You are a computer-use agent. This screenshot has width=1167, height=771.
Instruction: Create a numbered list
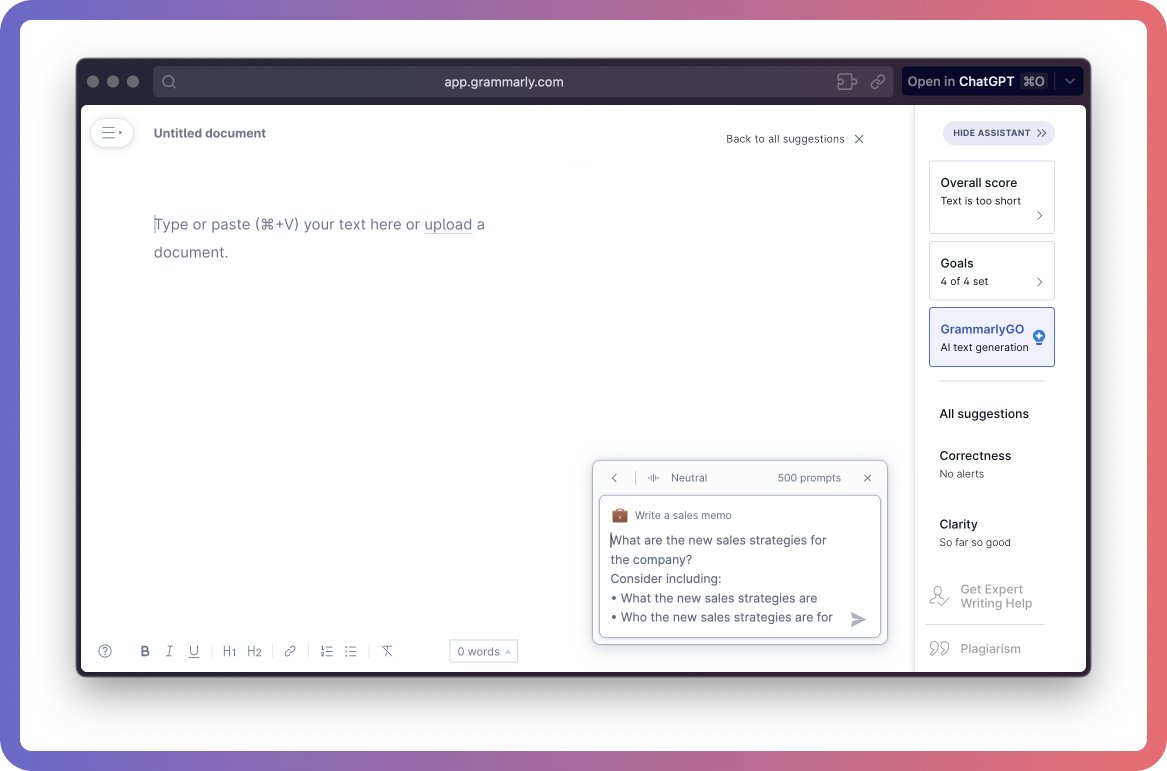326,651
